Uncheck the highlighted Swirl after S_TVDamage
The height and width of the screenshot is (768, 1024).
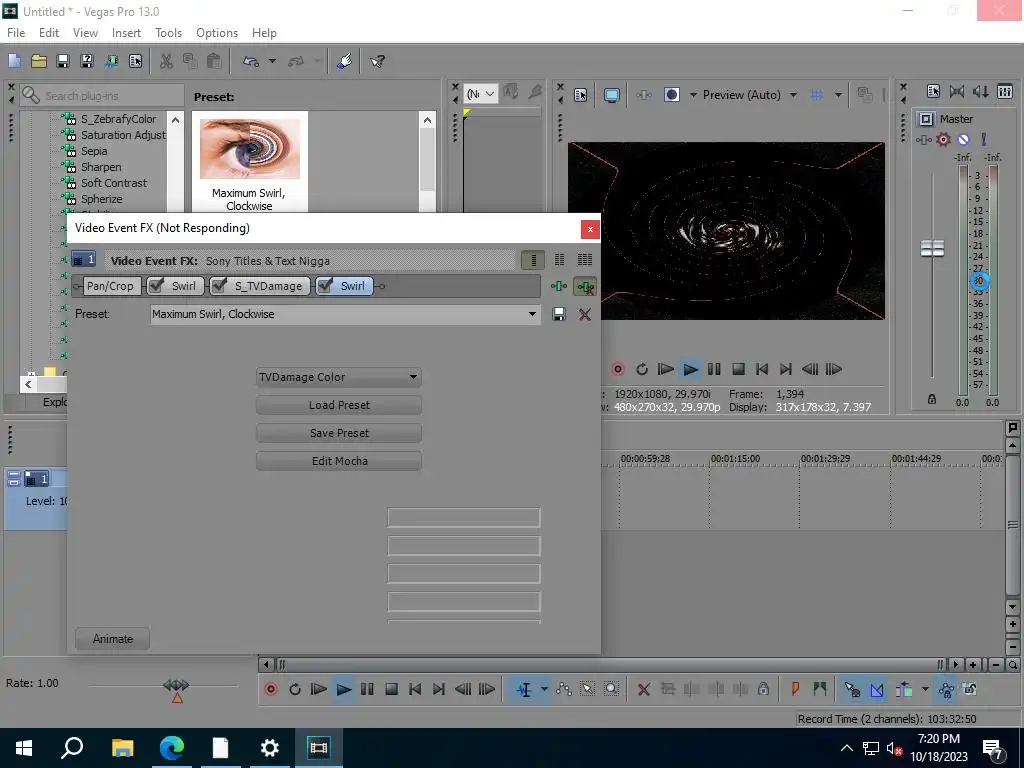point(325,286)
